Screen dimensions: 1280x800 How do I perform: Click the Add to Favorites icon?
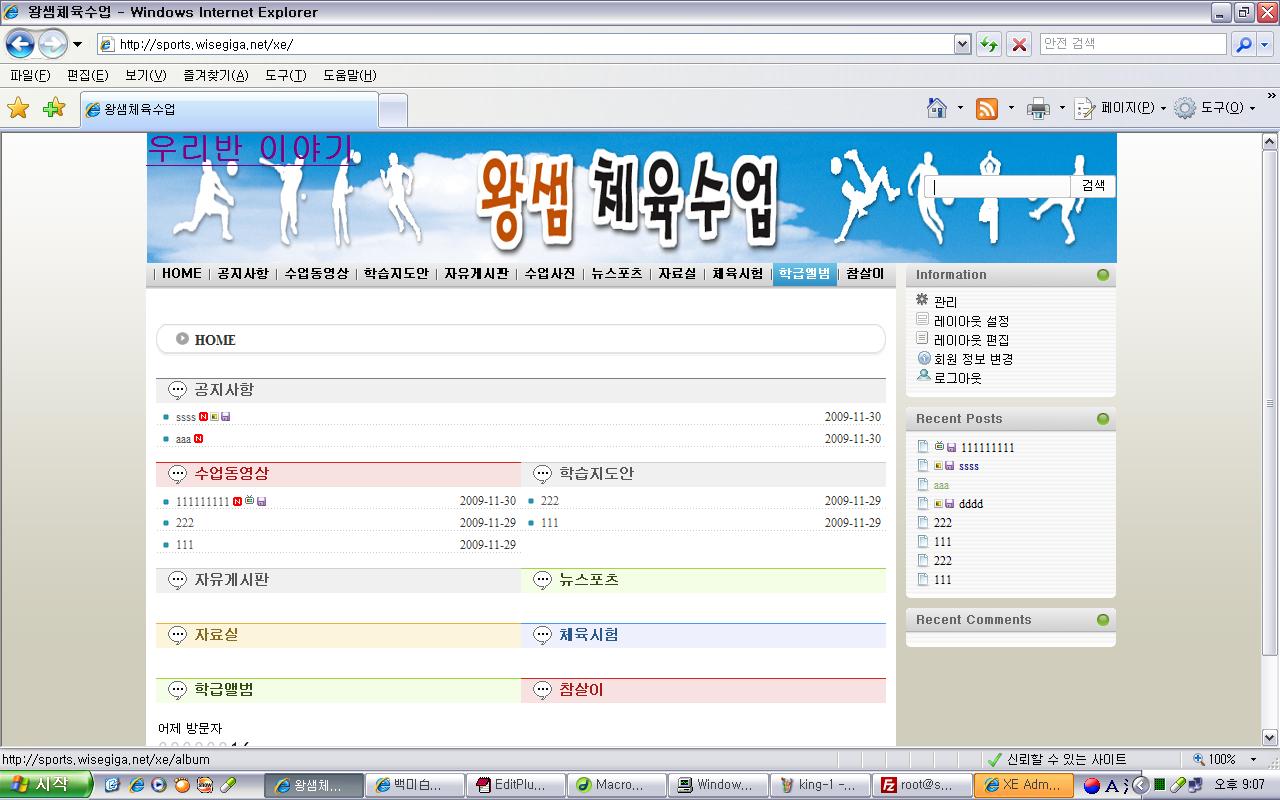54,108
